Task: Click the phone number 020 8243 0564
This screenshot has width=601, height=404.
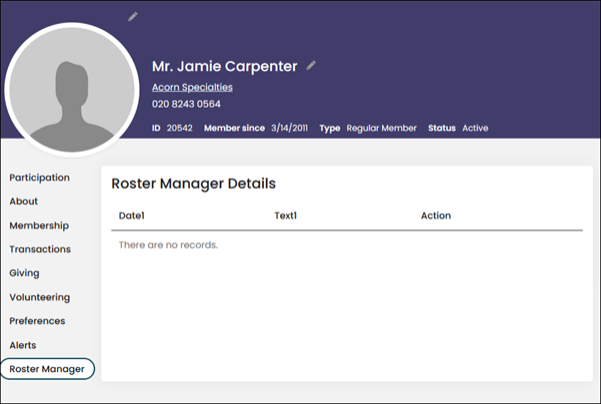Action: click(186, 103)
